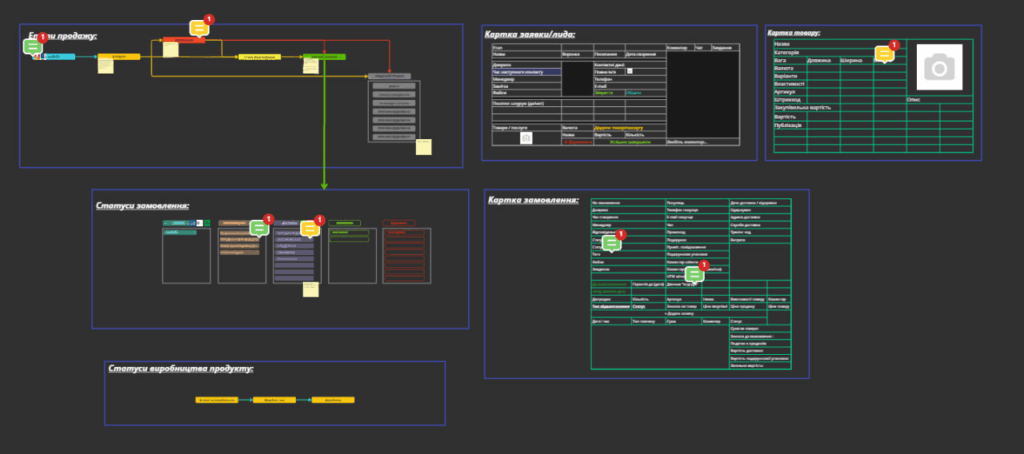
Task: Click first yellow block in production statuses
Action: [x=217, y=400]
